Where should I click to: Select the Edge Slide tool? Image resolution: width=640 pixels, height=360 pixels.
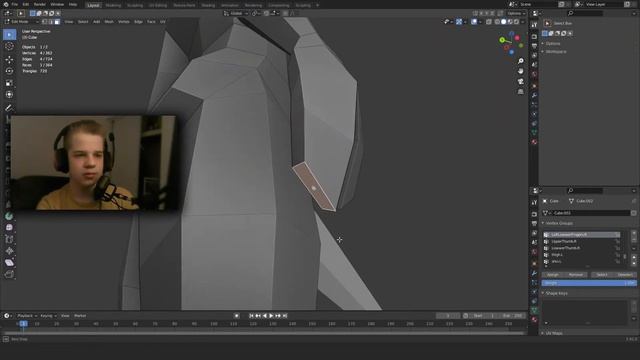coord(9,239)
